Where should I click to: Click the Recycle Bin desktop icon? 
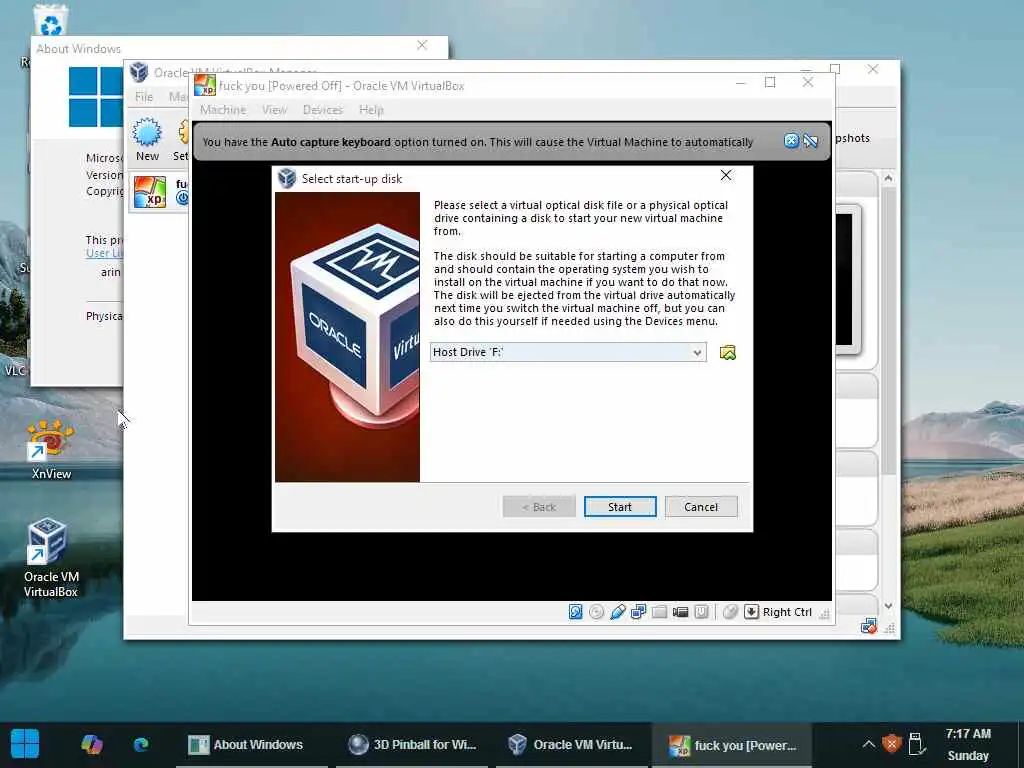50,21
